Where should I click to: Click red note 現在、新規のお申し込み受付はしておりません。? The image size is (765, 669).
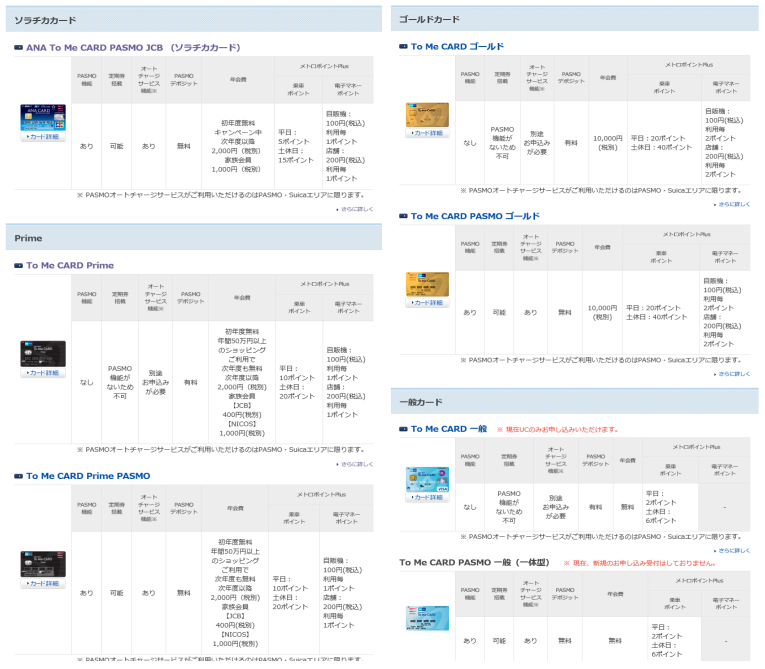(x=640, y=563)
